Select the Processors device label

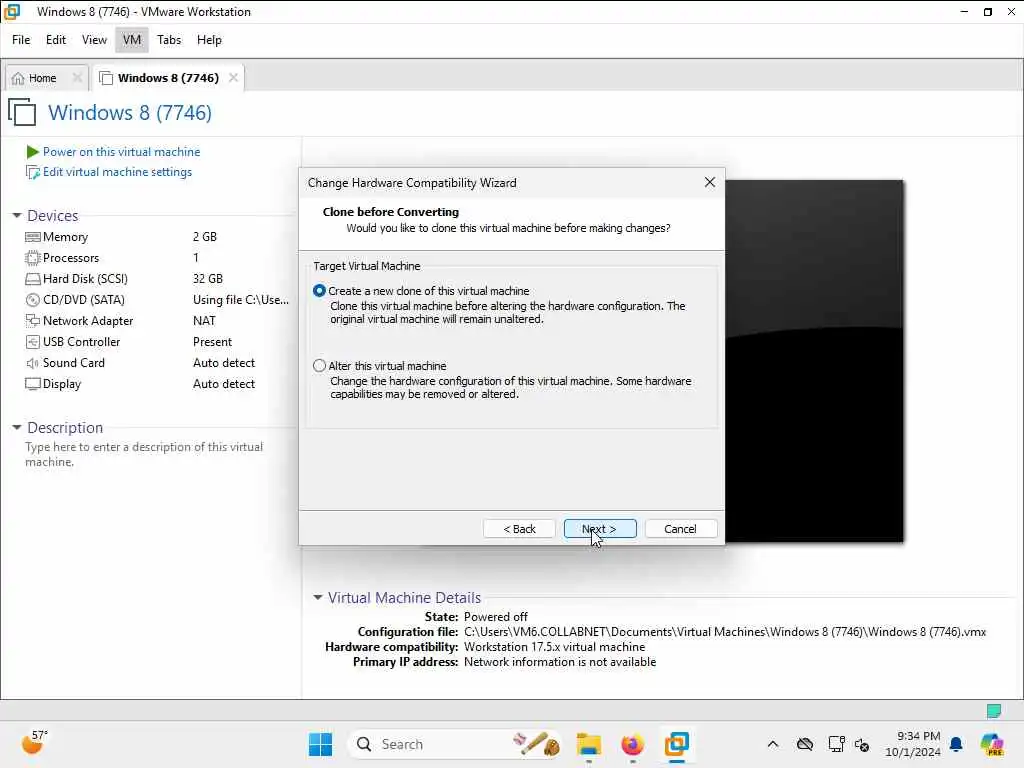click(71, 258)
